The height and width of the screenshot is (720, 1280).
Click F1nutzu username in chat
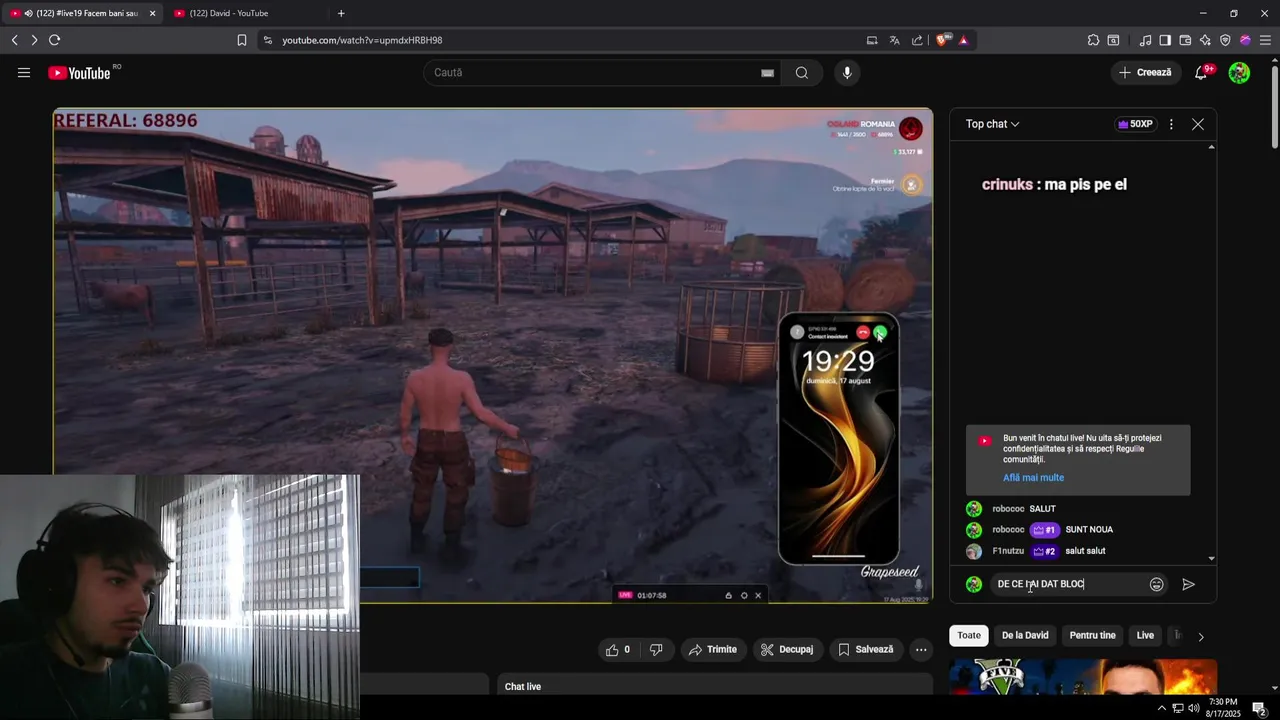pyautogui.click(x=1008, y=551)
